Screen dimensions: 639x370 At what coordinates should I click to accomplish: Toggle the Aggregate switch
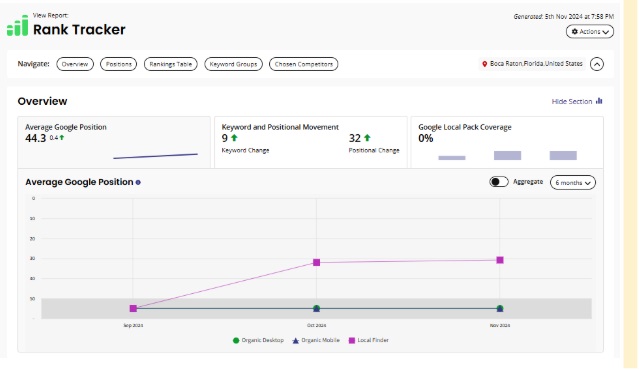pyautogui.click(x=499, y=182)
